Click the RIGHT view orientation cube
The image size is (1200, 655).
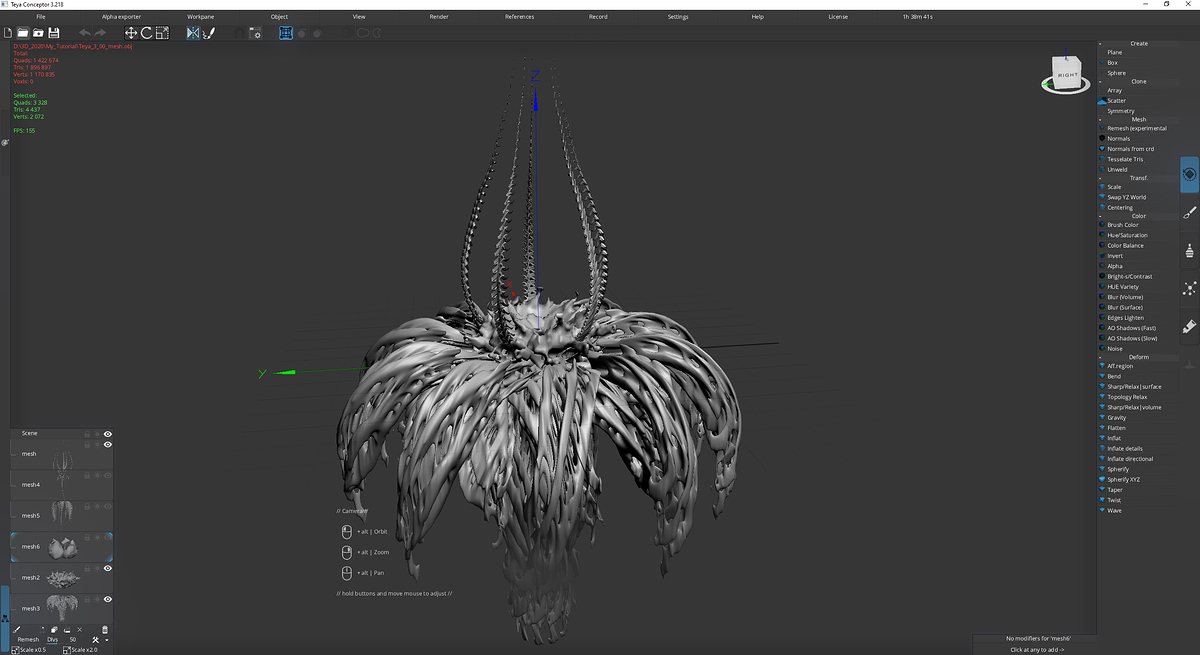click(x=1067, y=74)
